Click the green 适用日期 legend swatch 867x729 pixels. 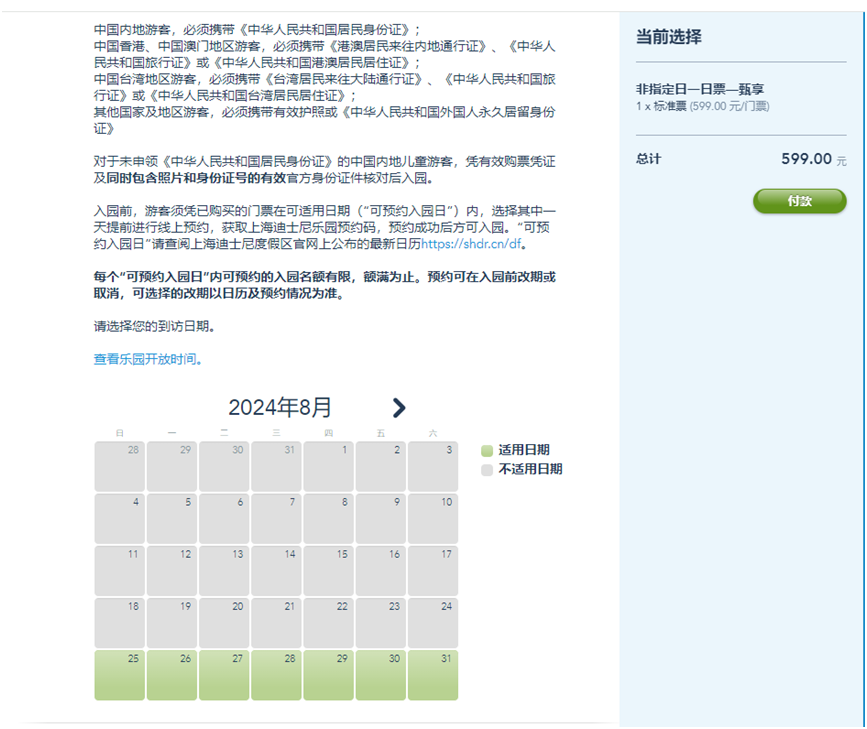[485, 451]
